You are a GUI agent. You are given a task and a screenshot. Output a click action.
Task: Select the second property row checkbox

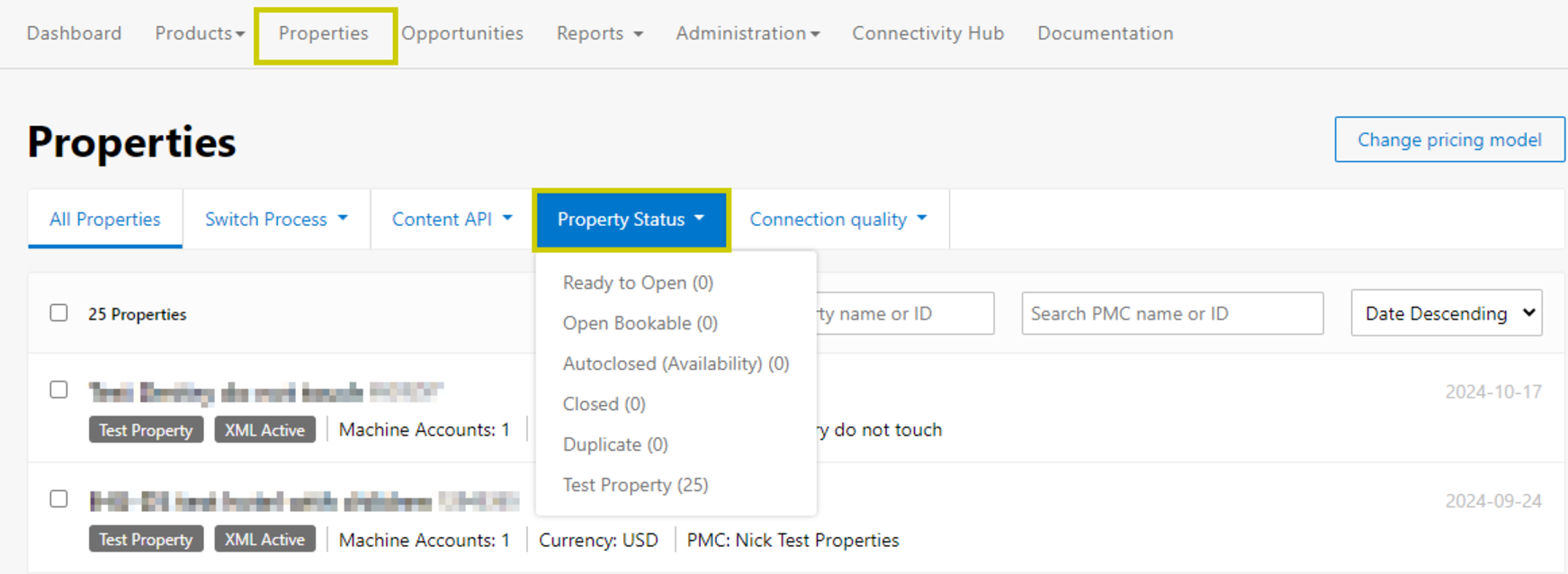point(58,499)
